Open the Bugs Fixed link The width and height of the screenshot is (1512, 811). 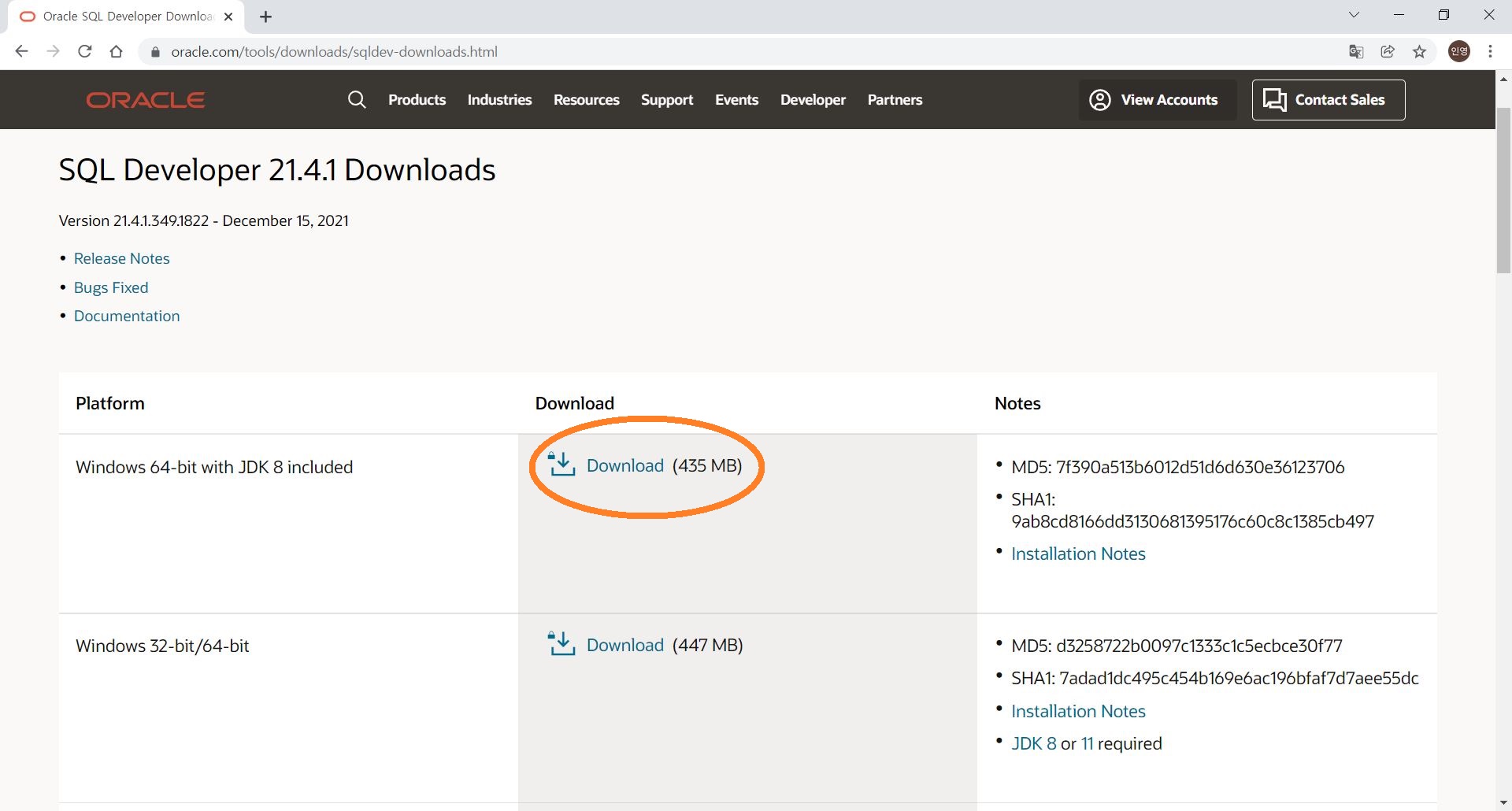tap(111, 287)
